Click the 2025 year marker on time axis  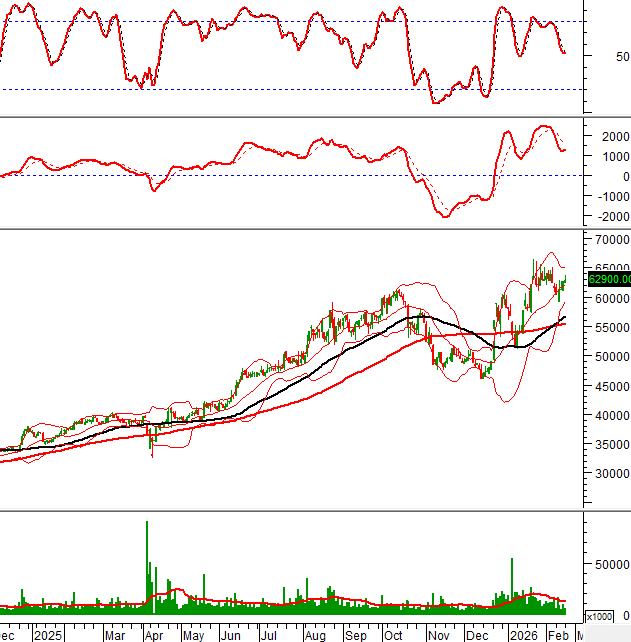pos(47,635)
